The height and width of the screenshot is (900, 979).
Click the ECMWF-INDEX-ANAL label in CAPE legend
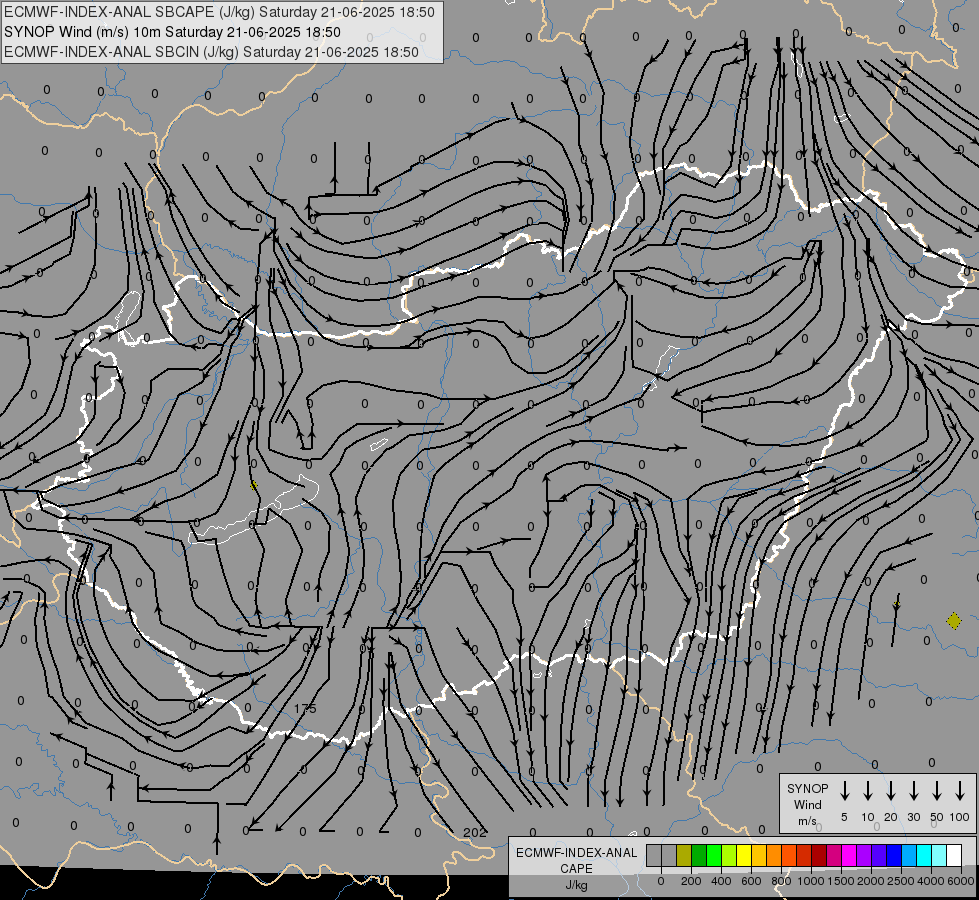(576, 853)
